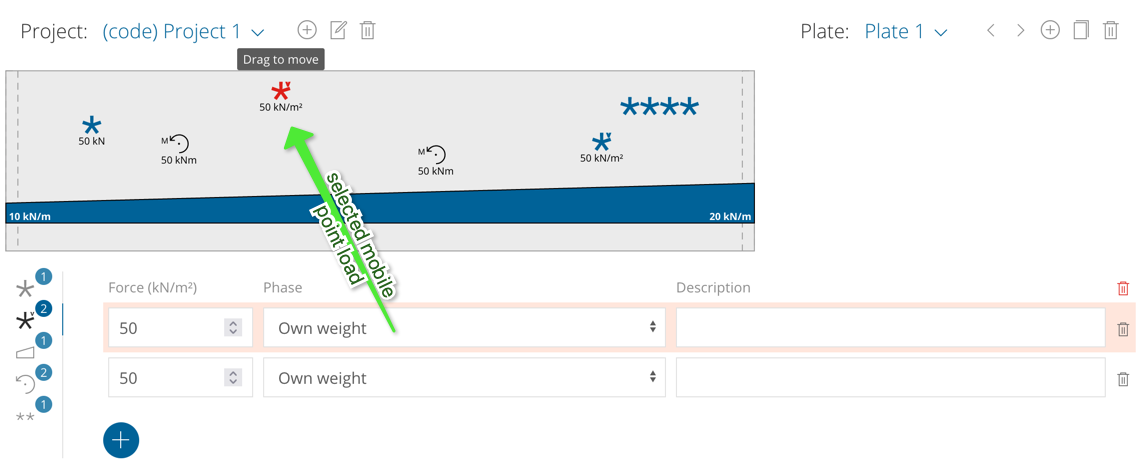Click the first row Description field

(890, 328)
